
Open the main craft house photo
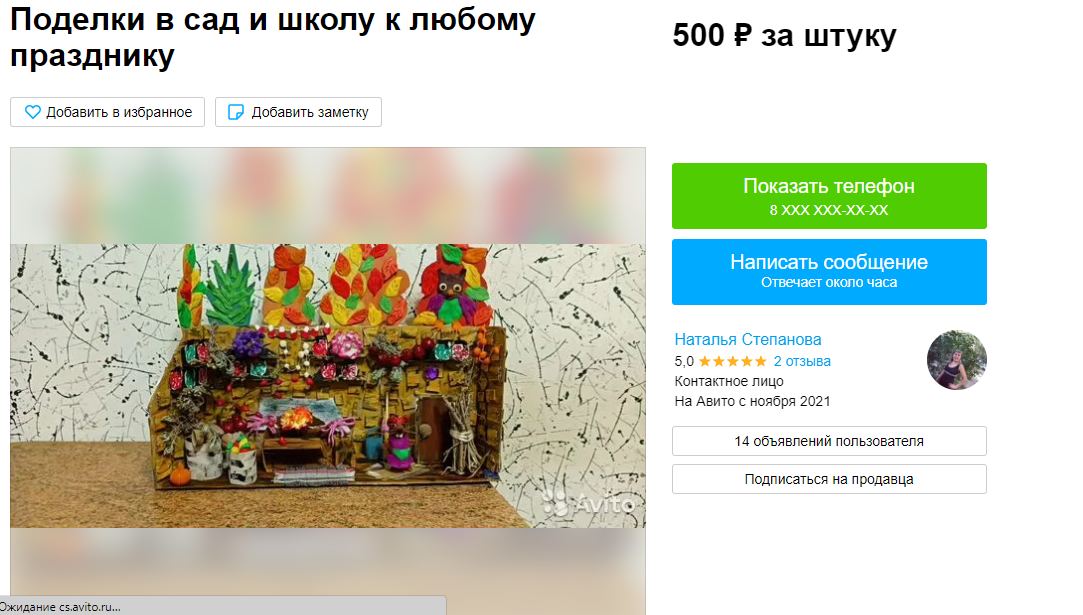point(328,386)
